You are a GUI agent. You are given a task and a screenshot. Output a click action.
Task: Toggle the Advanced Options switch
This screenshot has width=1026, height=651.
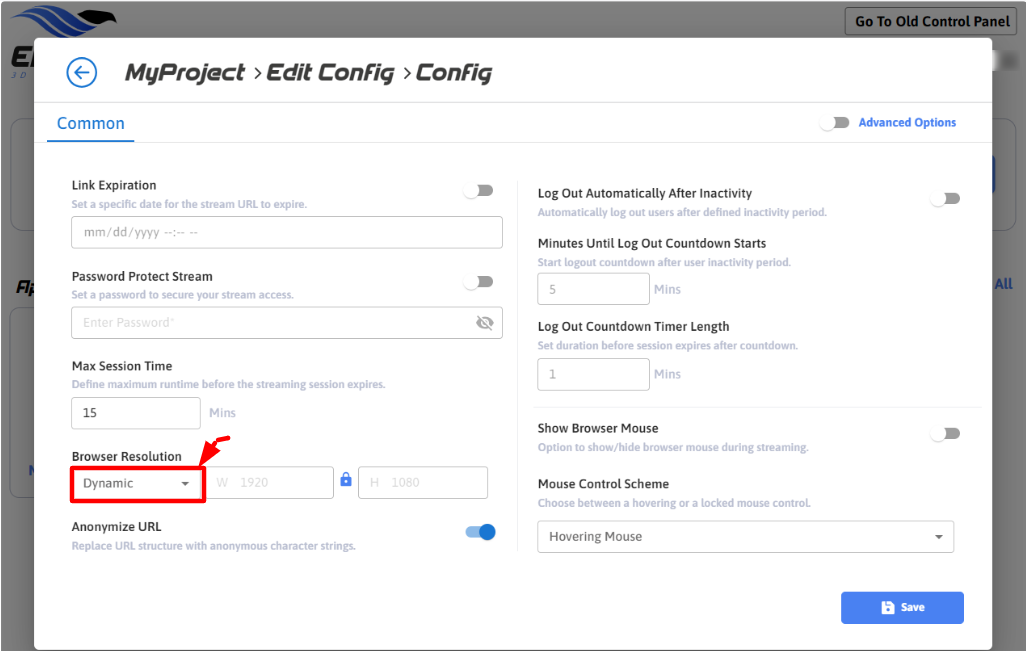(834, 123)
